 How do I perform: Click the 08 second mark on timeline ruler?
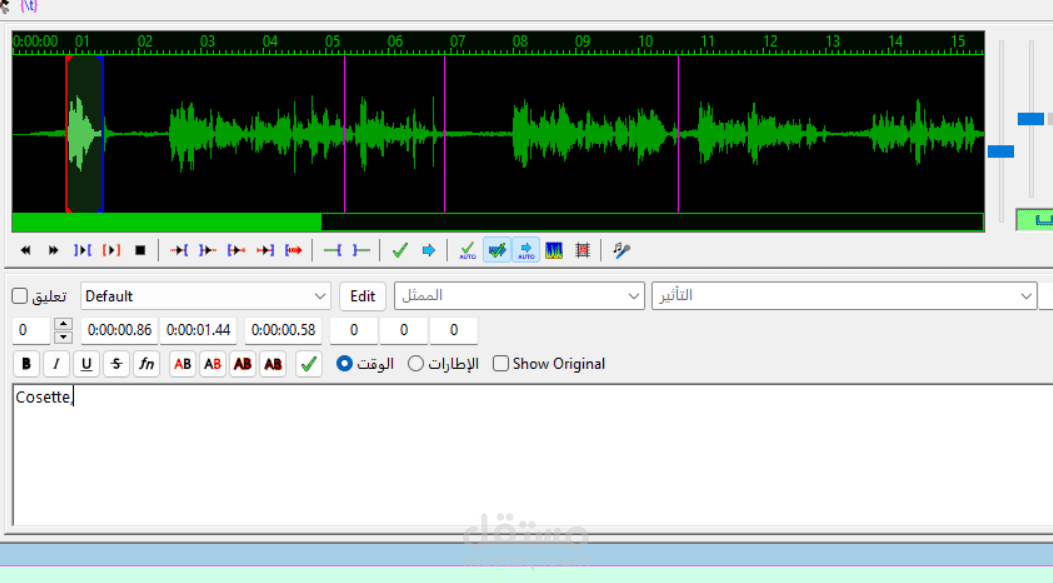click(x=520, y=42)
